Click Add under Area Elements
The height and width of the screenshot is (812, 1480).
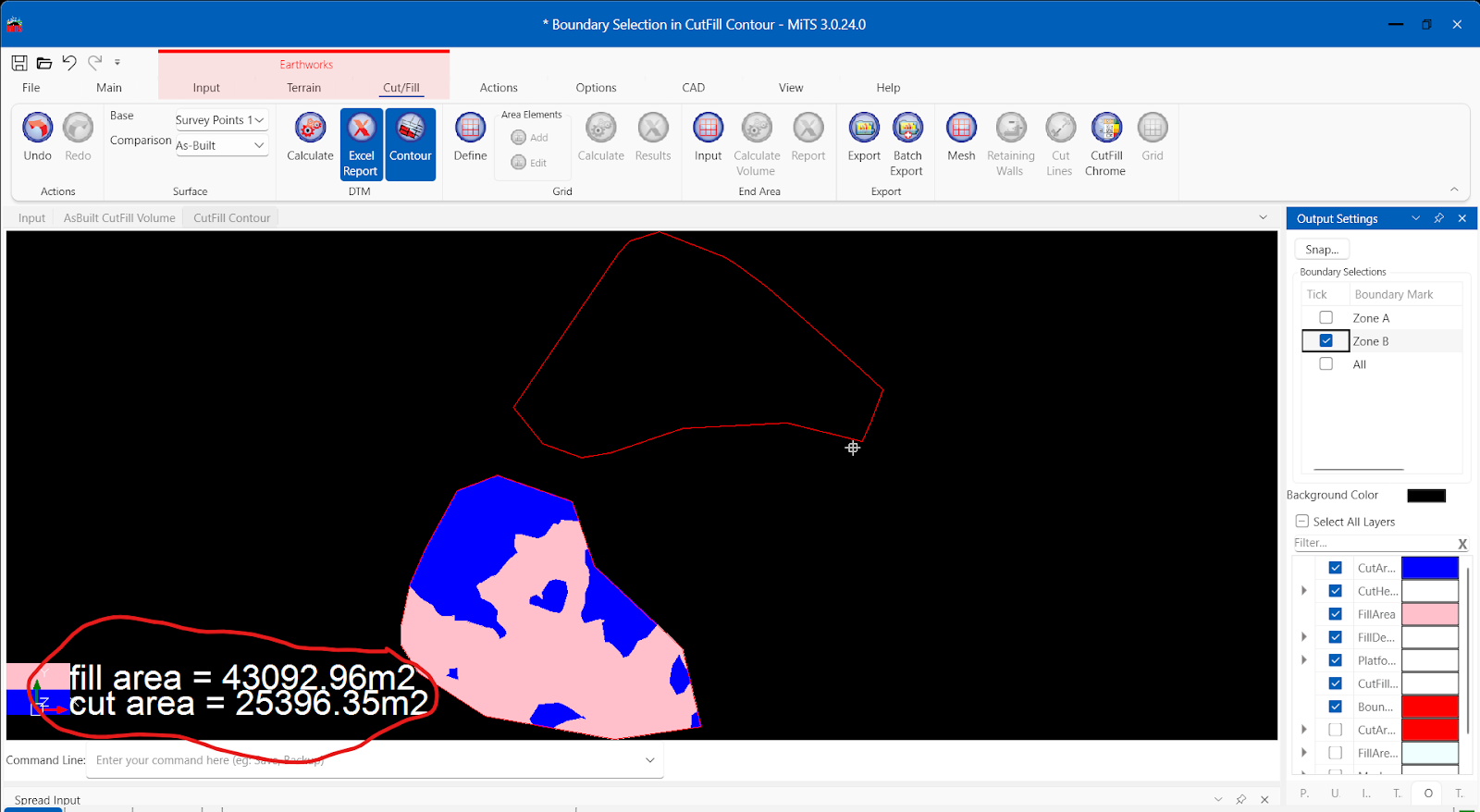point(530,138)
